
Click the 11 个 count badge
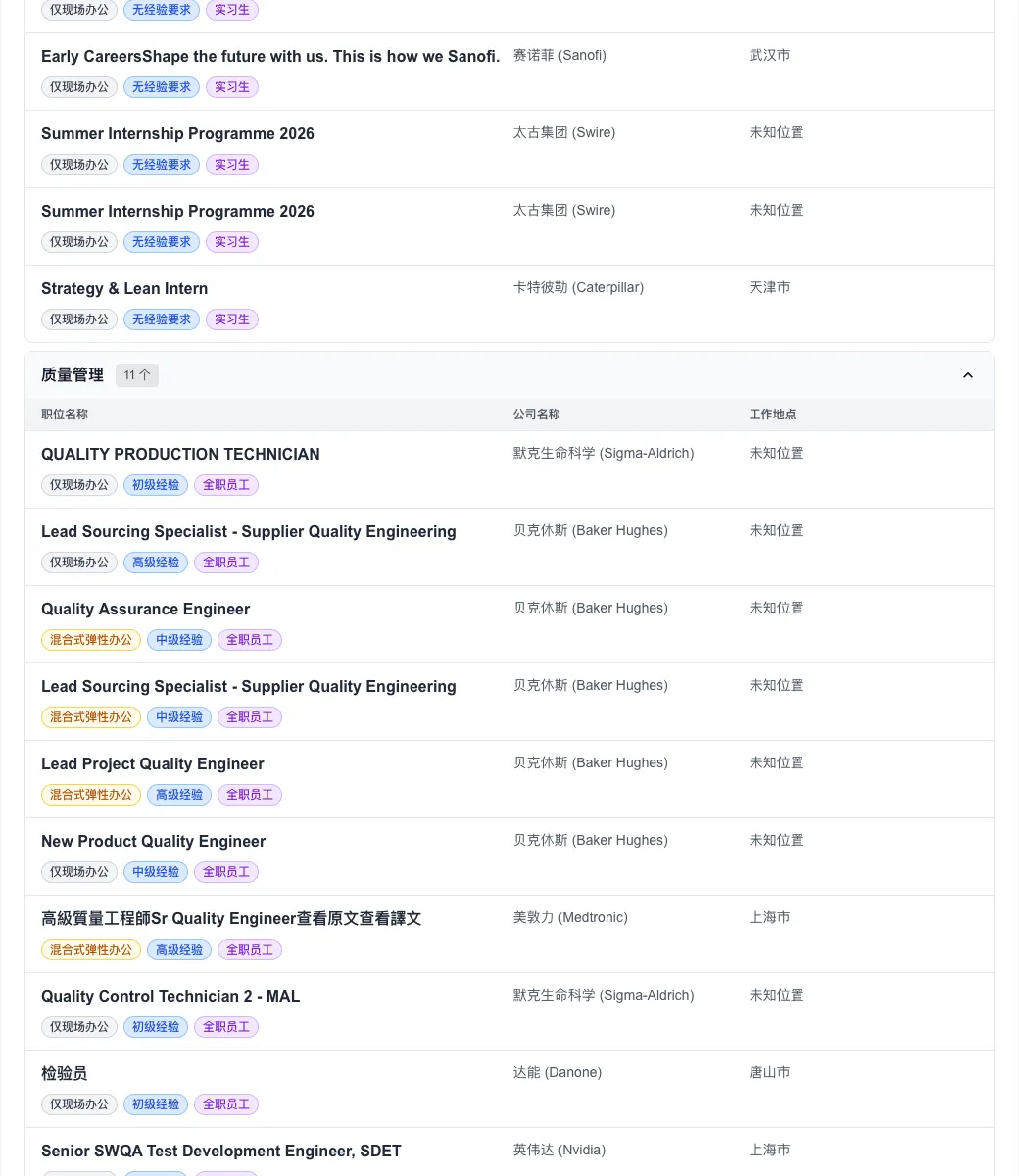[x=137, y=375]
